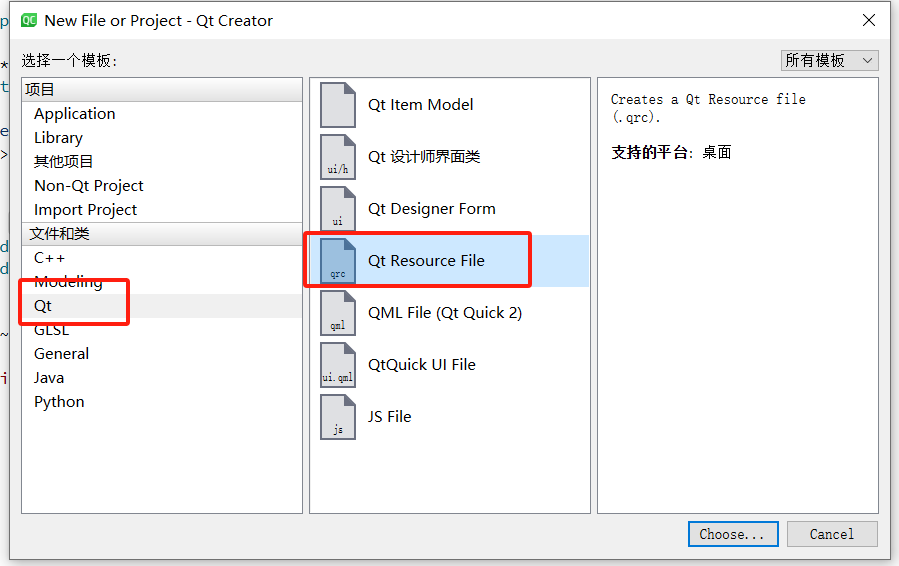Choose the Qt 设计师界面类 template label

424,157
